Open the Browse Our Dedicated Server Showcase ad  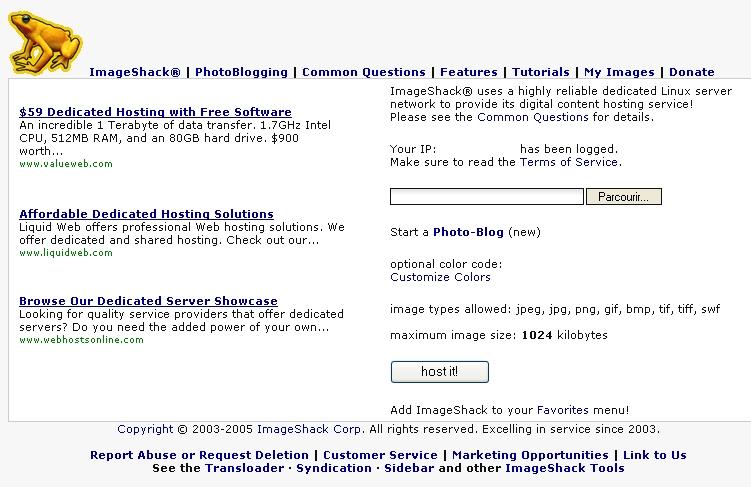point(148,301)
